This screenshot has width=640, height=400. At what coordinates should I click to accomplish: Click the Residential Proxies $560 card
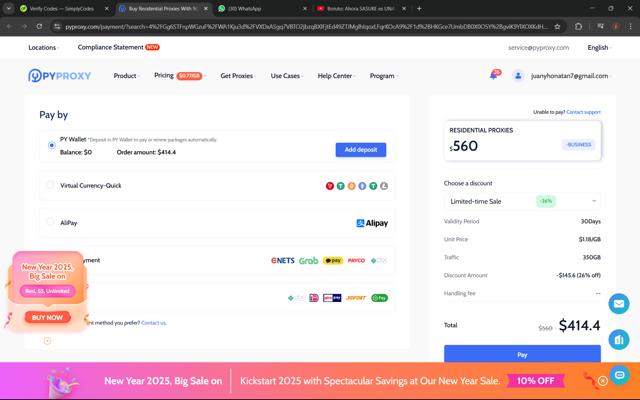point(522,141)
